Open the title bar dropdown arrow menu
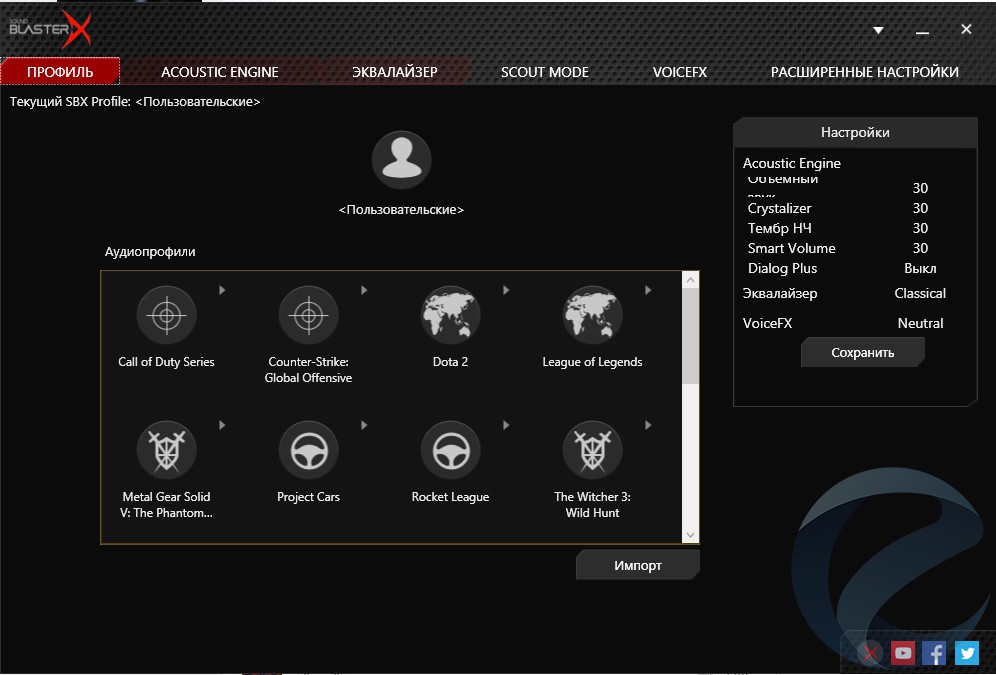 pos(878,30)
